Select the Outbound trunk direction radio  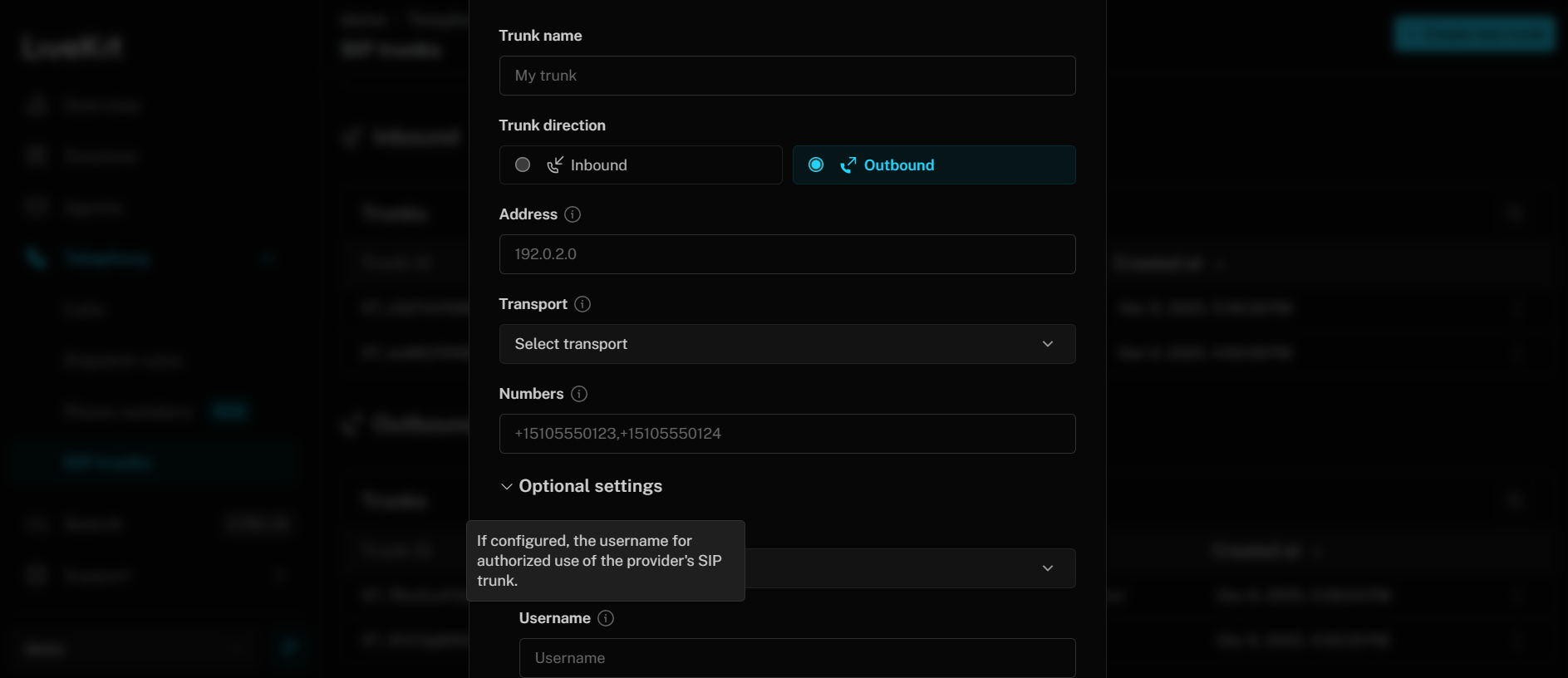pos(816,165)
